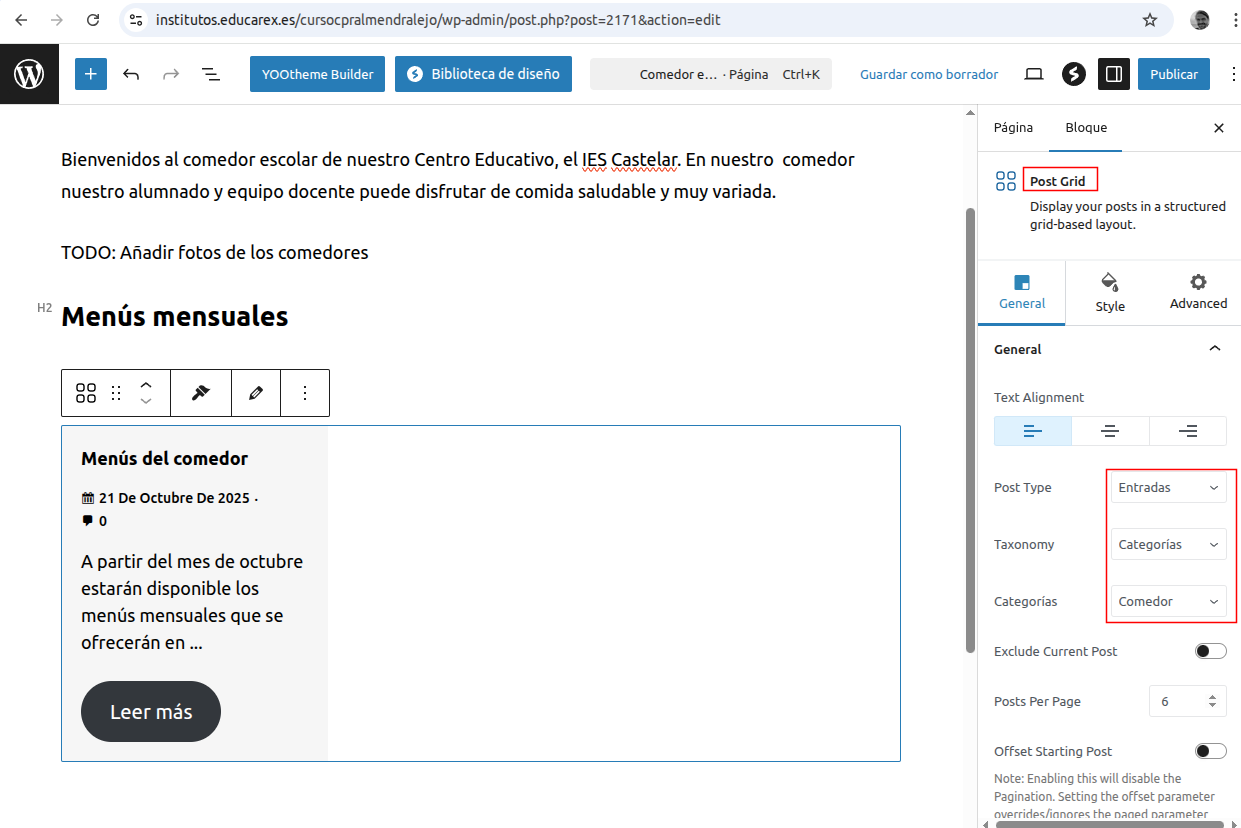Open the document overview list icon
This screenshot has height=828, width=1241.
211,74
